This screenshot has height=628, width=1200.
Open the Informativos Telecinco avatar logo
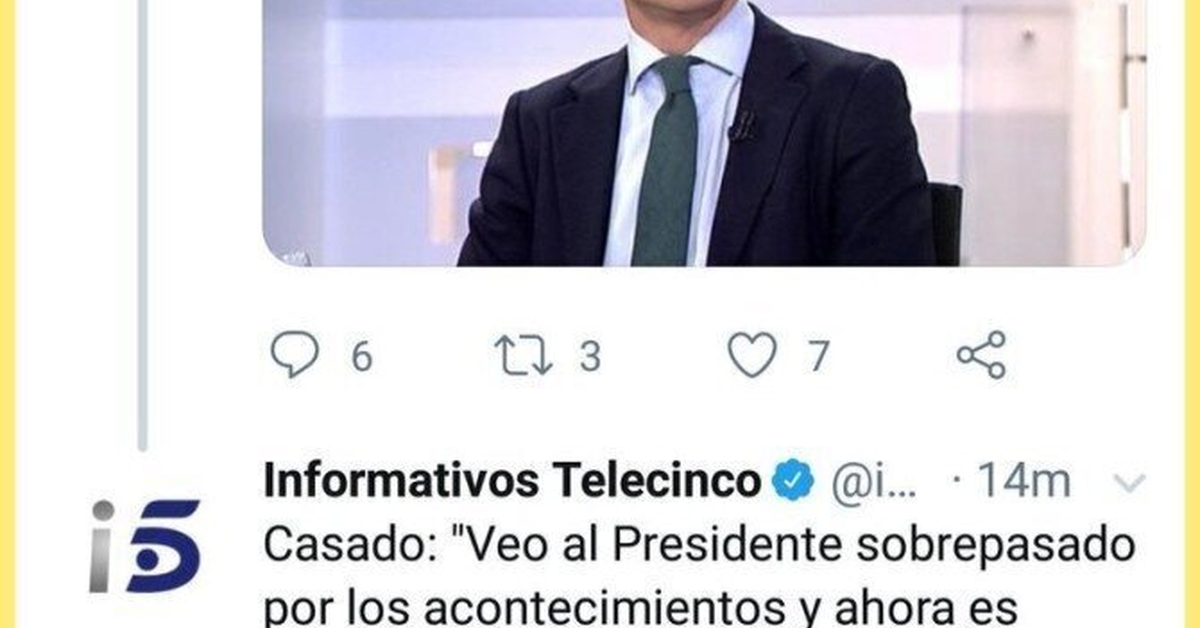coord(145,546)
